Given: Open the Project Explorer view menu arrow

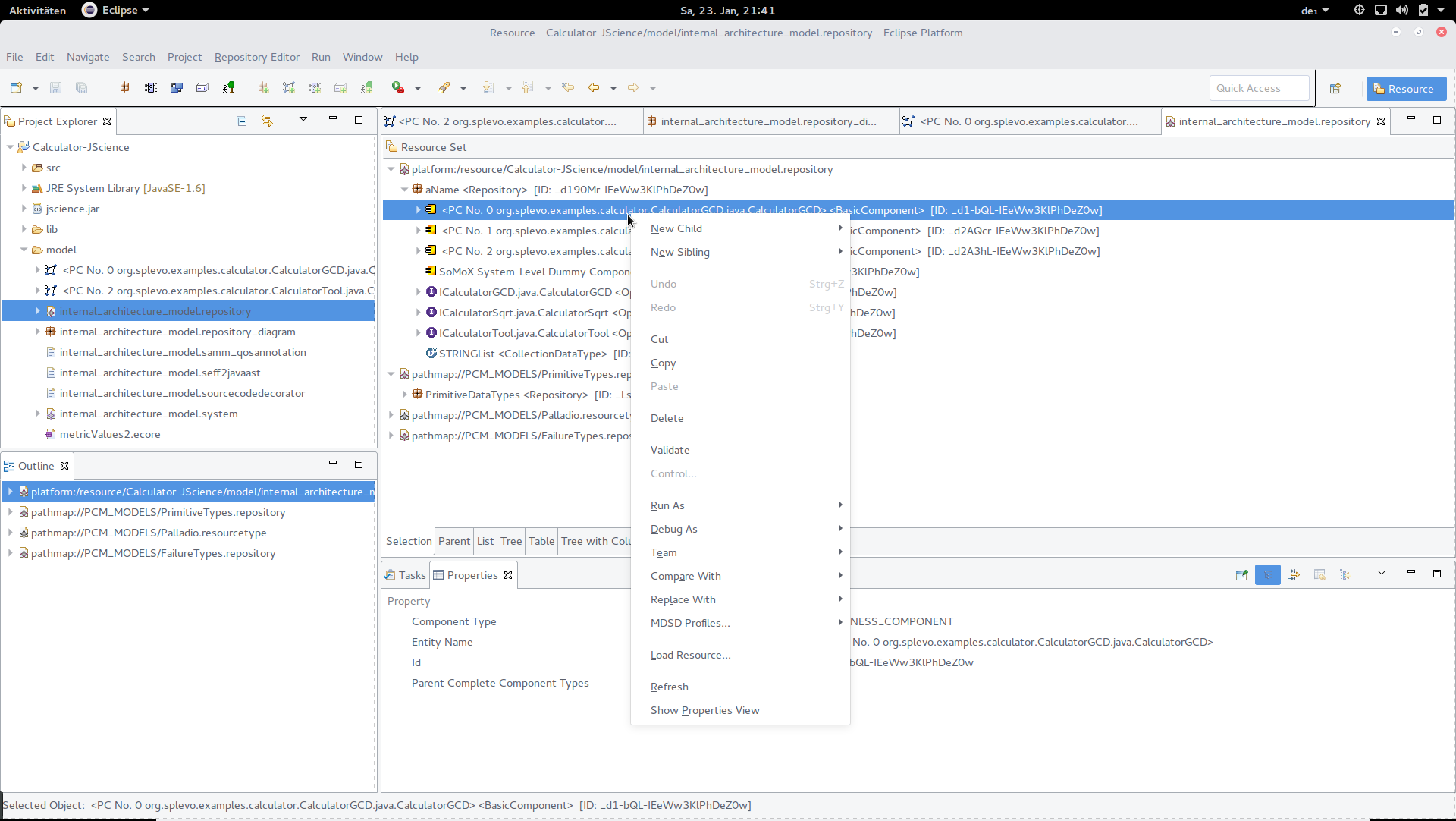Looking at the screenshot, I should [x=303, y=119].
